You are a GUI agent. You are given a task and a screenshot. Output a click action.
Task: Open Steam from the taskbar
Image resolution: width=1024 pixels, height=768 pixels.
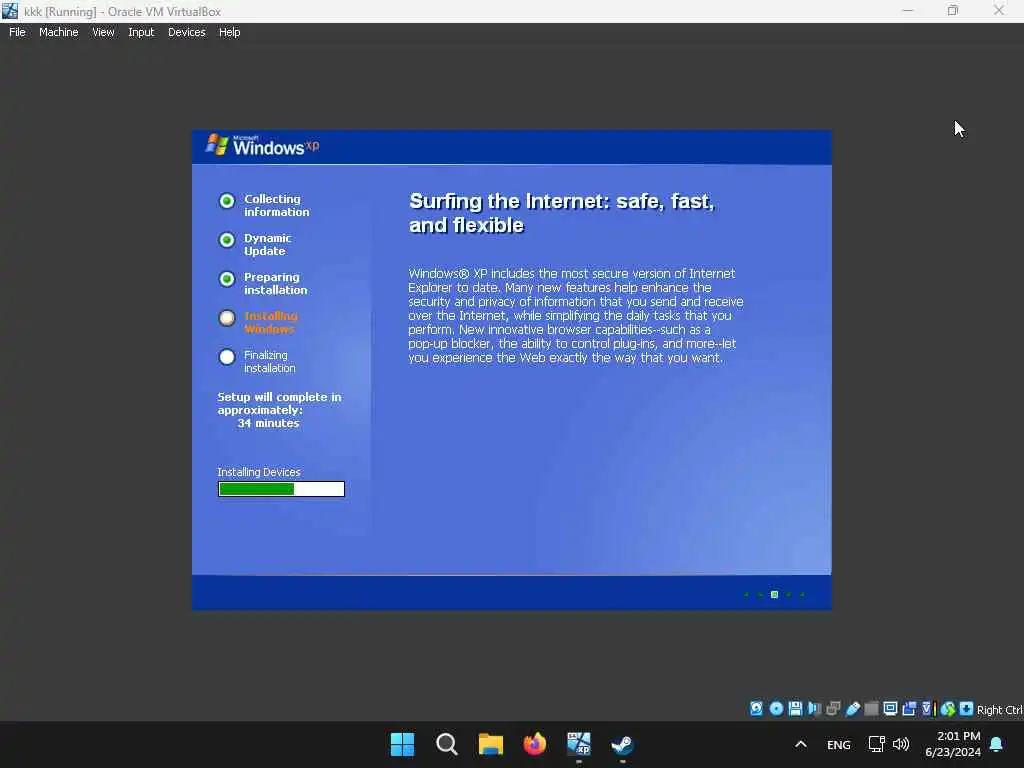coord(622,744)
